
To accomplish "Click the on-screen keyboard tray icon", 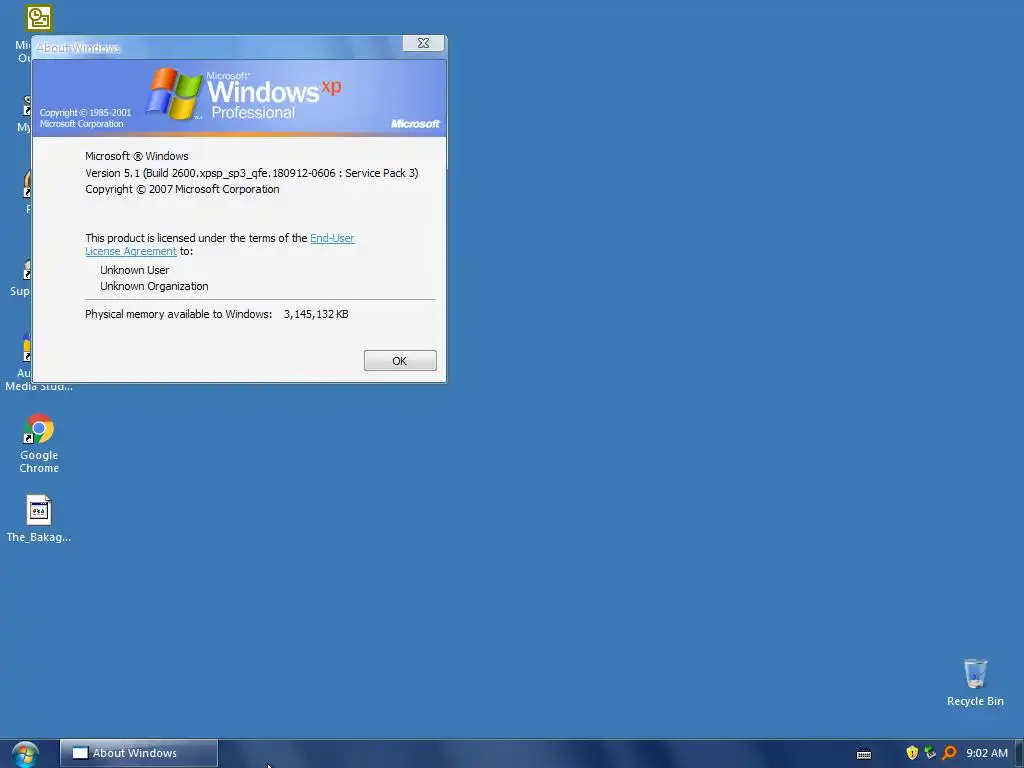I will [x=864, y=754].
